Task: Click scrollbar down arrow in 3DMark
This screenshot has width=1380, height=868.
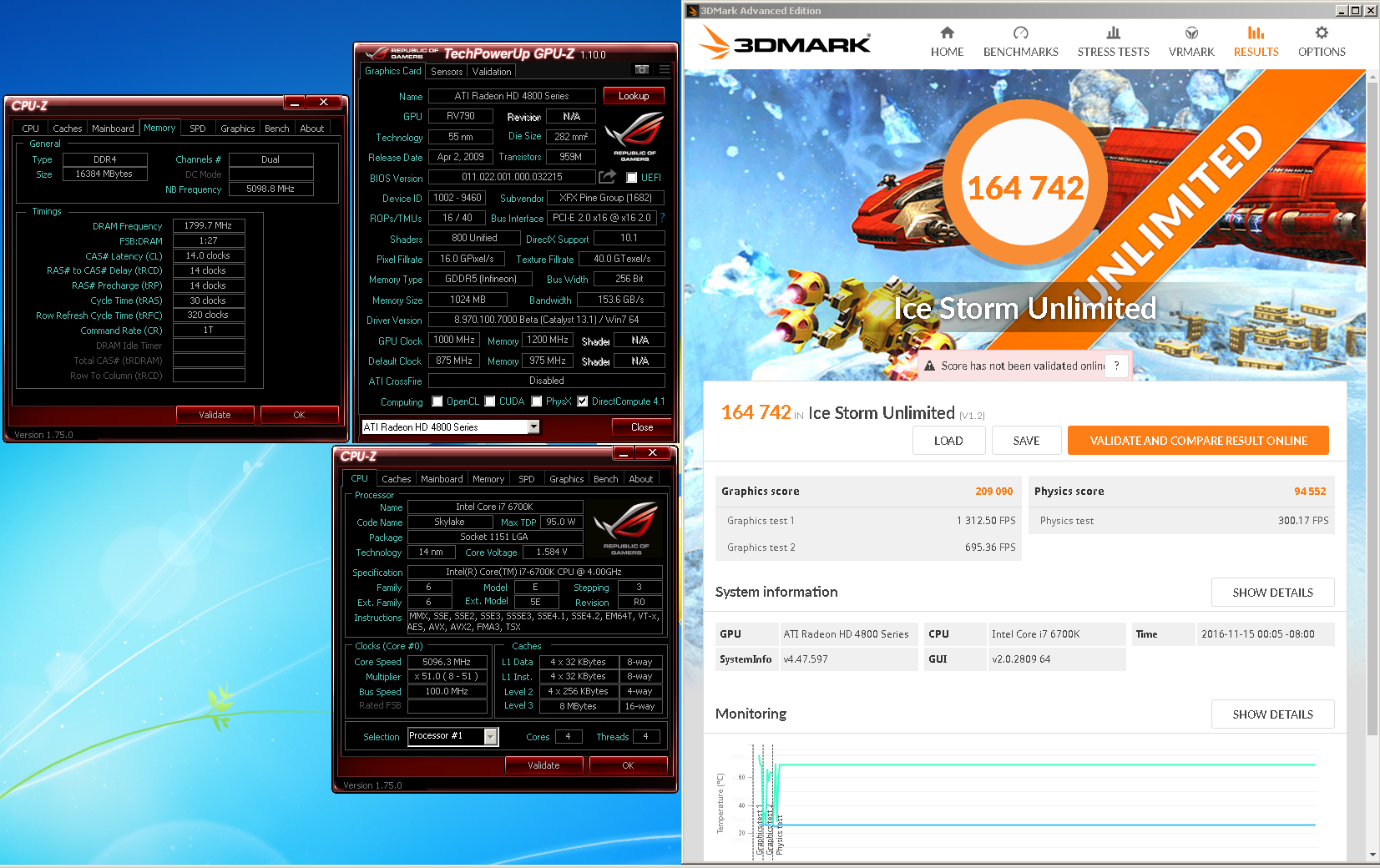Action: [x=1372, y=855]
